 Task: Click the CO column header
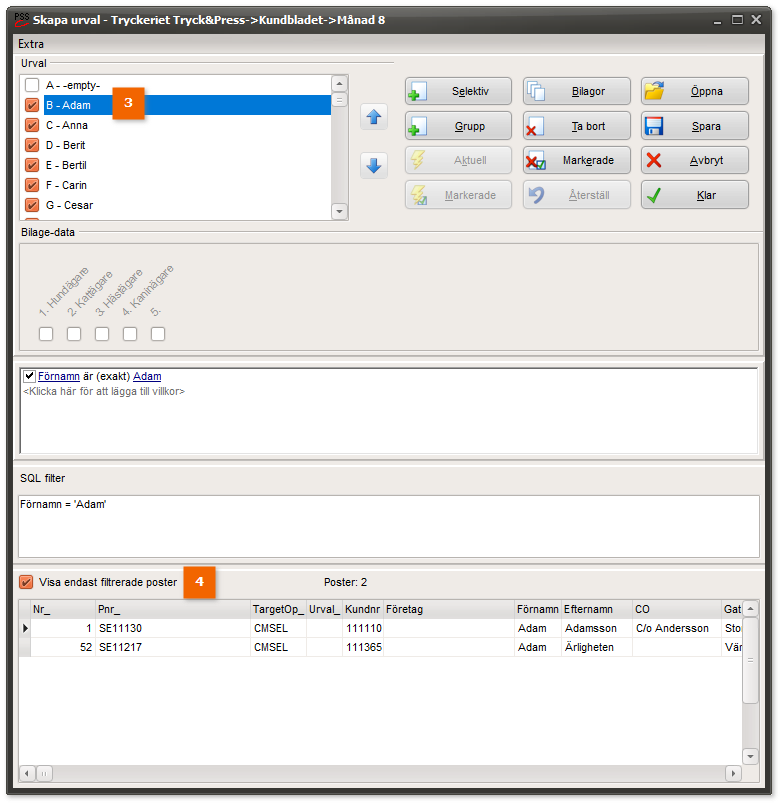[x=677, y=609]
